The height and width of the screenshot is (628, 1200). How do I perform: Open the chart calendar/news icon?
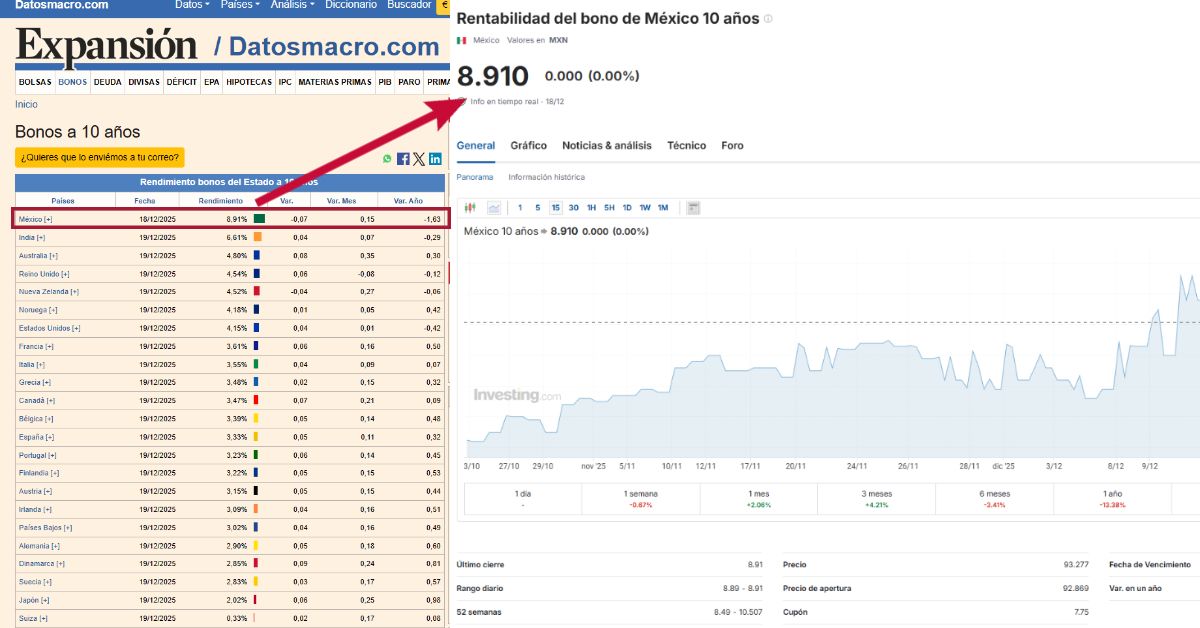(x=693, y=208)
